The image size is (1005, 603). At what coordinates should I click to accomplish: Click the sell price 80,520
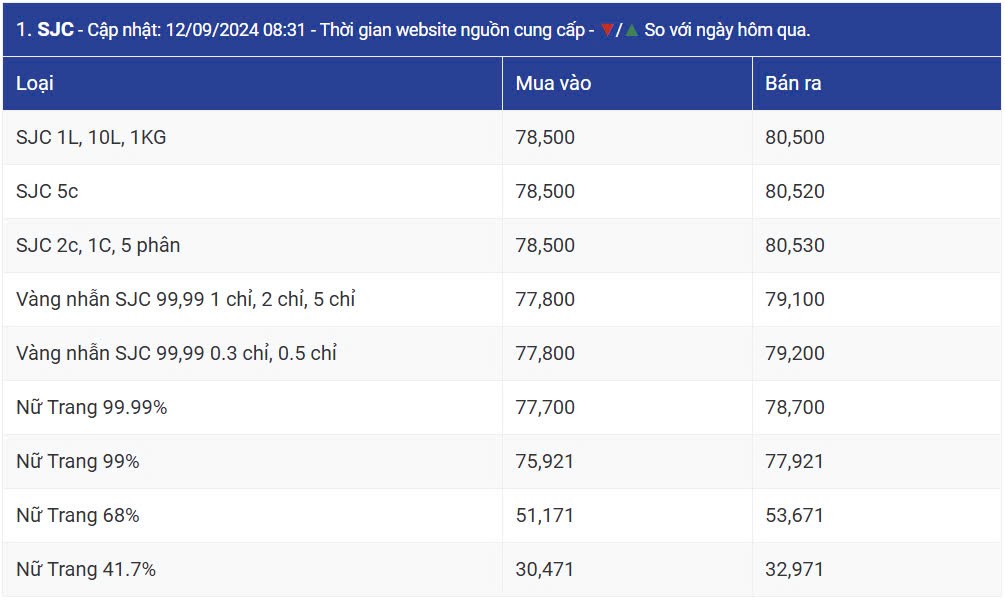tap(795, 192)
